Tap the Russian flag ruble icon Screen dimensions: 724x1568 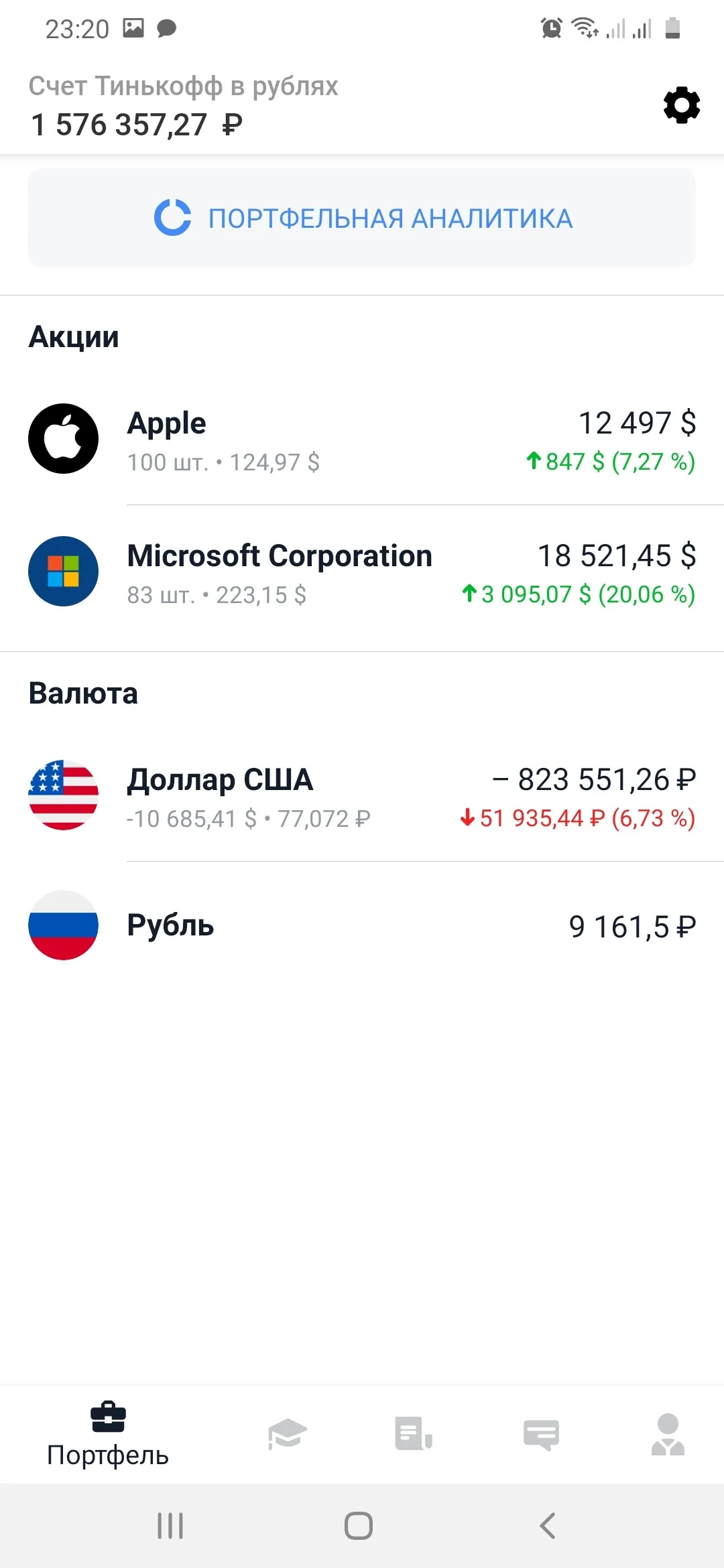tap(64, 925)
